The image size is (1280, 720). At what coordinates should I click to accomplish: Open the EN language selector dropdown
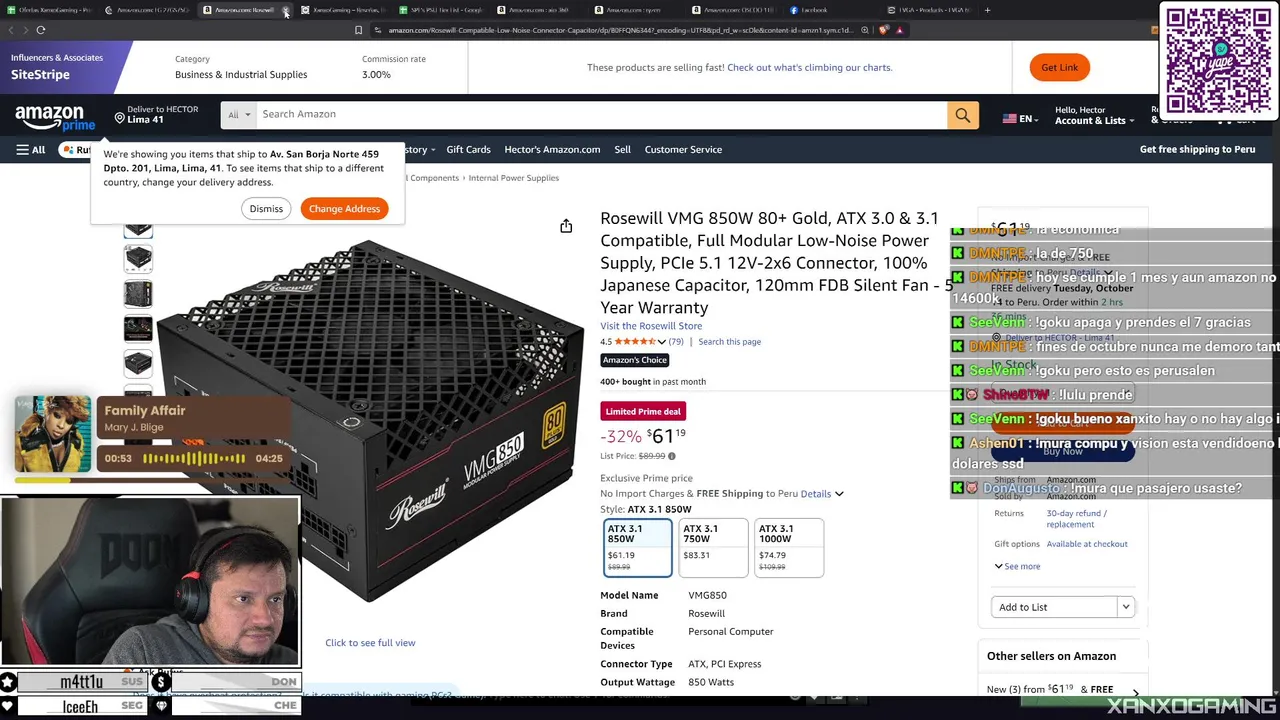(1020, 119)
